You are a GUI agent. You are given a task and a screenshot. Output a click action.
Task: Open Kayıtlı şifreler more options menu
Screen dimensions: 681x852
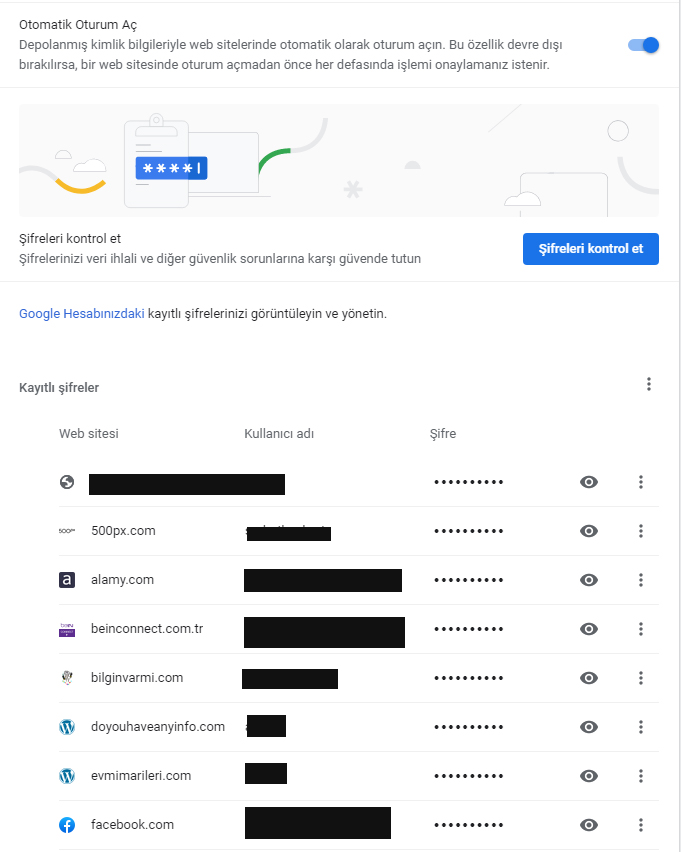pyautogui.click(x=648, y=384)
